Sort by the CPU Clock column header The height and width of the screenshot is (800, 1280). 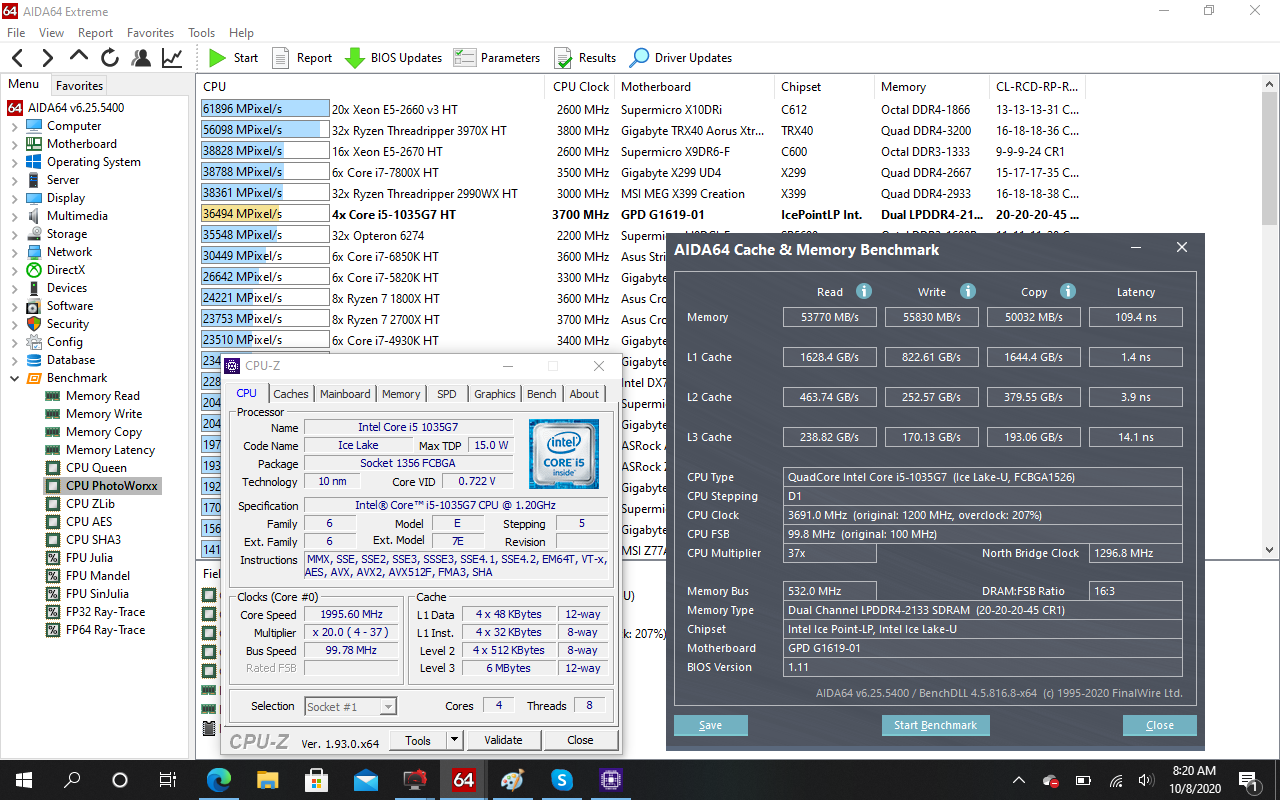(581, 87)
